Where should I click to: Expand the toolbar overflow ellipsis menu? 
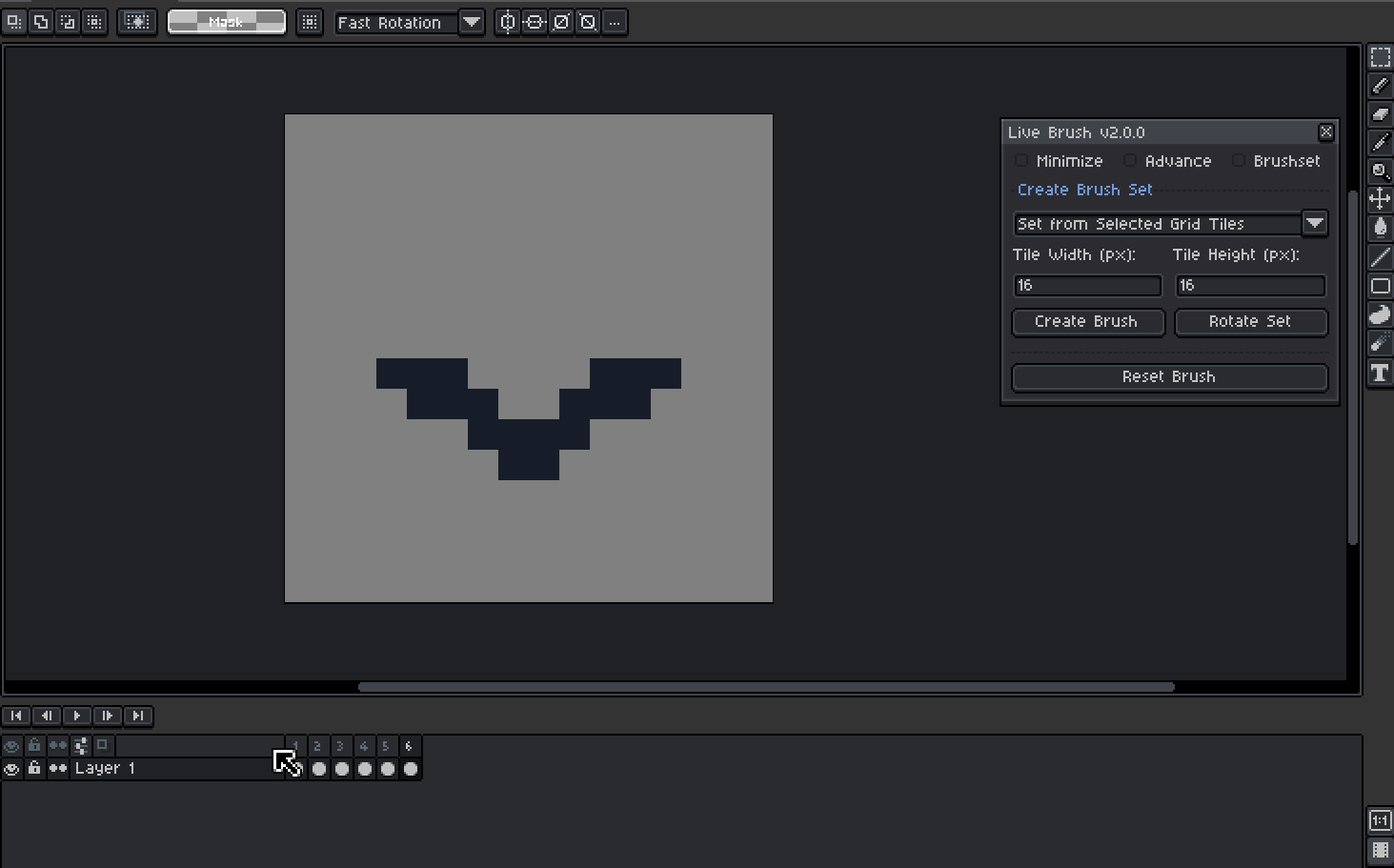(615, 22)
